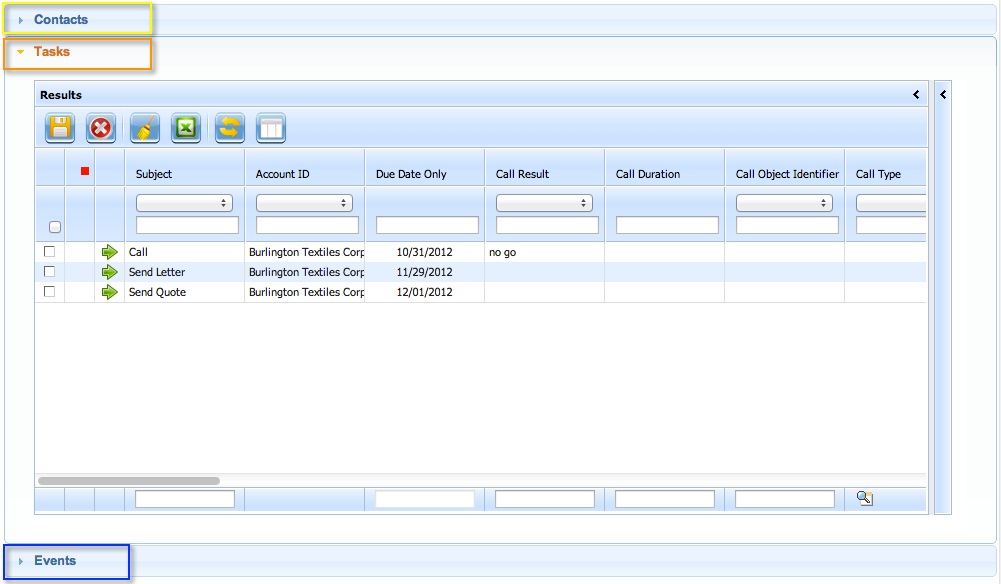This screenshot has height=584, width=1001.
Task: Click the Save floppy disk icon
Action: click(x=60, y=128)
